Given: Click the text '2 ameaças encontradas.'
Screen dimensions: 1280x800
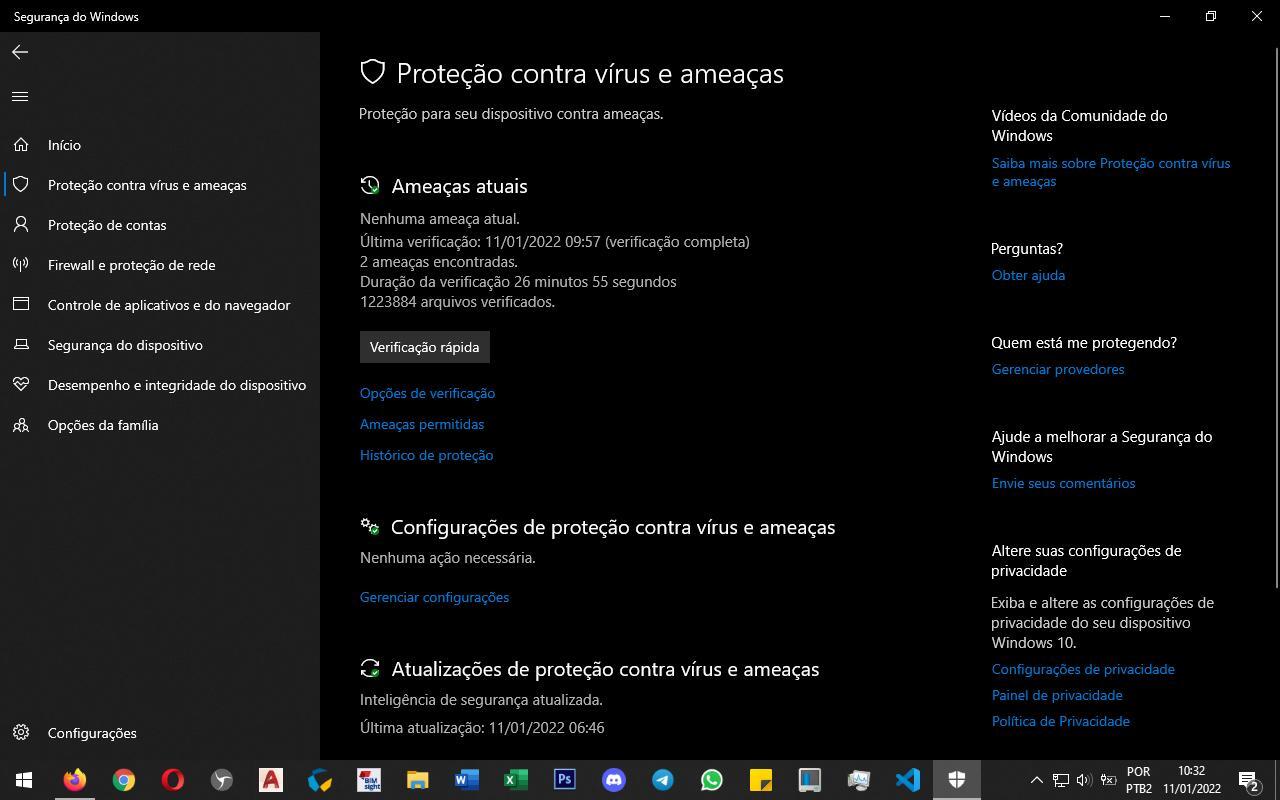Looking at the screenshot, I should click(439, 262).
